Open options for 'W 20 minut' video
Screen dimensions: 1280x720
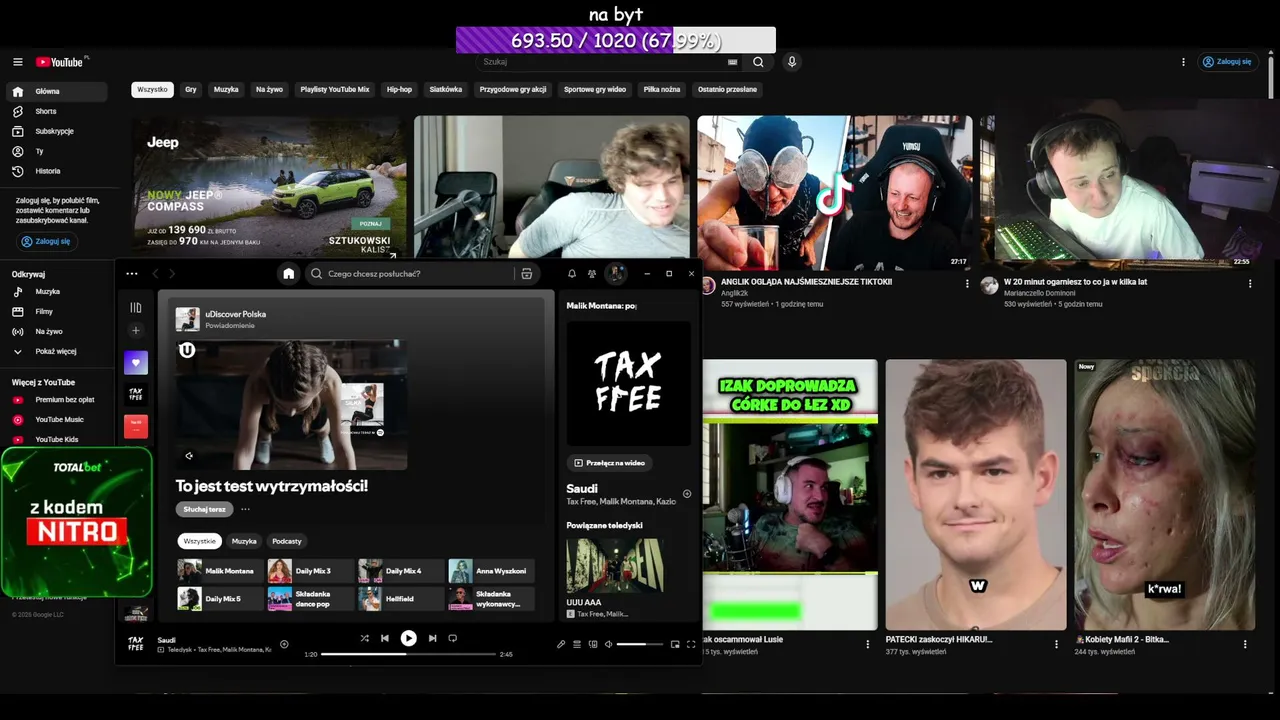[x=1250, y=283]
